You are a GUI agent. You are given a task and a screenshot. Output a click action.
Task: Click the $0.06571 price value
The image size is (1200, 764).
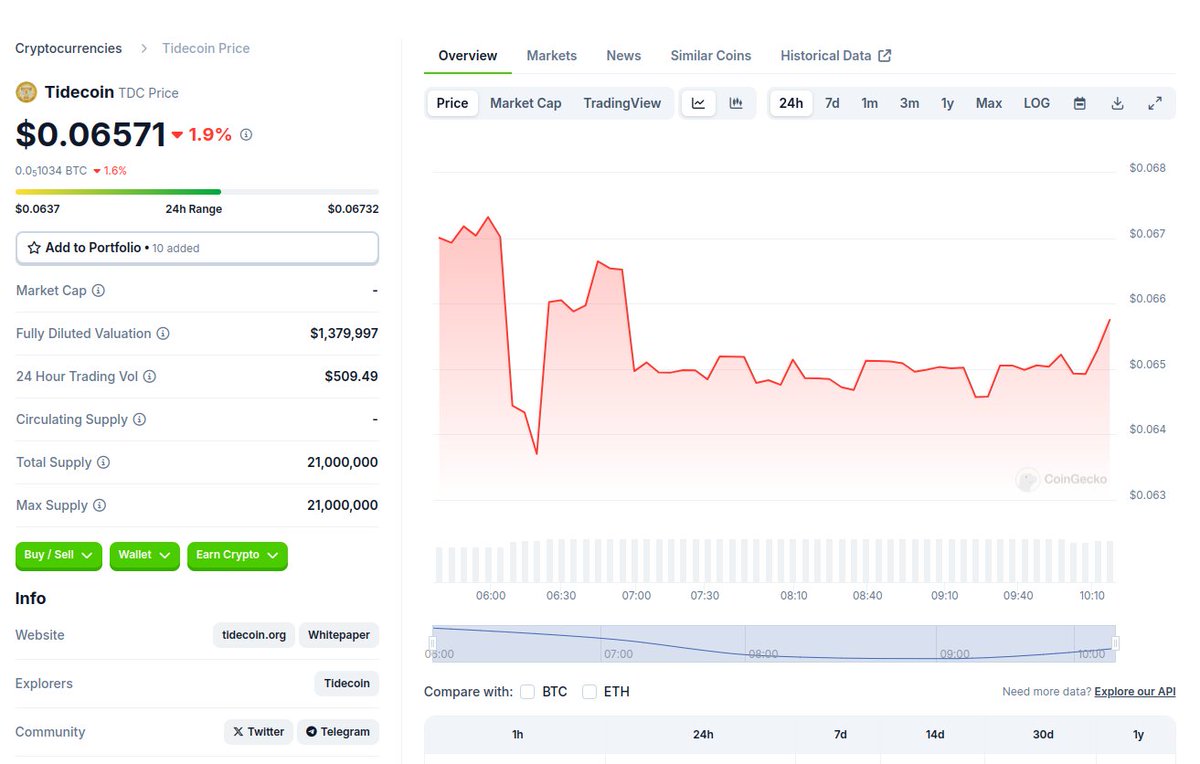[x=90, y=134]
